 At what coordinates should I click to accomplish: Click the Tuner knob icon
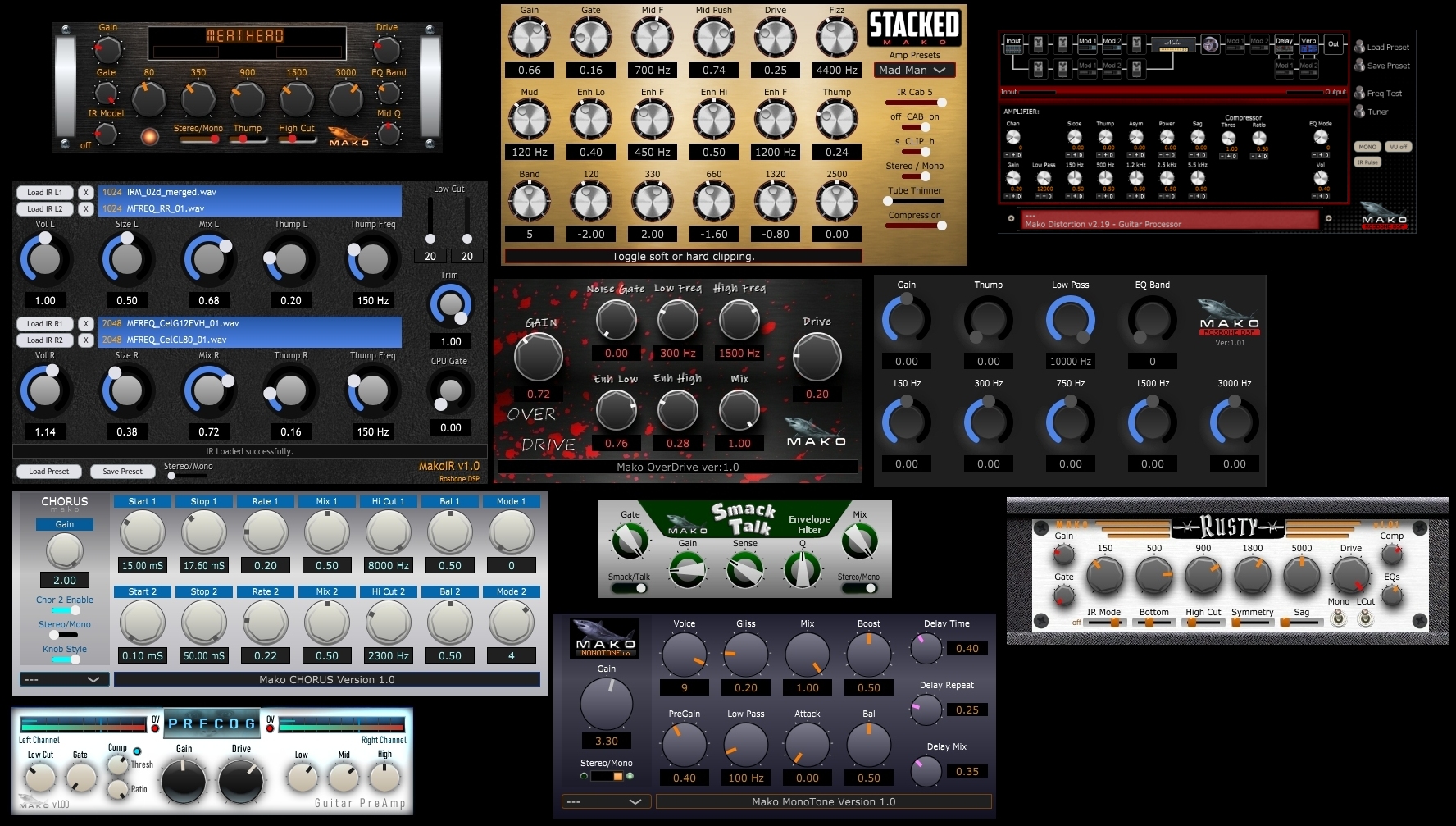(1359, 112)
